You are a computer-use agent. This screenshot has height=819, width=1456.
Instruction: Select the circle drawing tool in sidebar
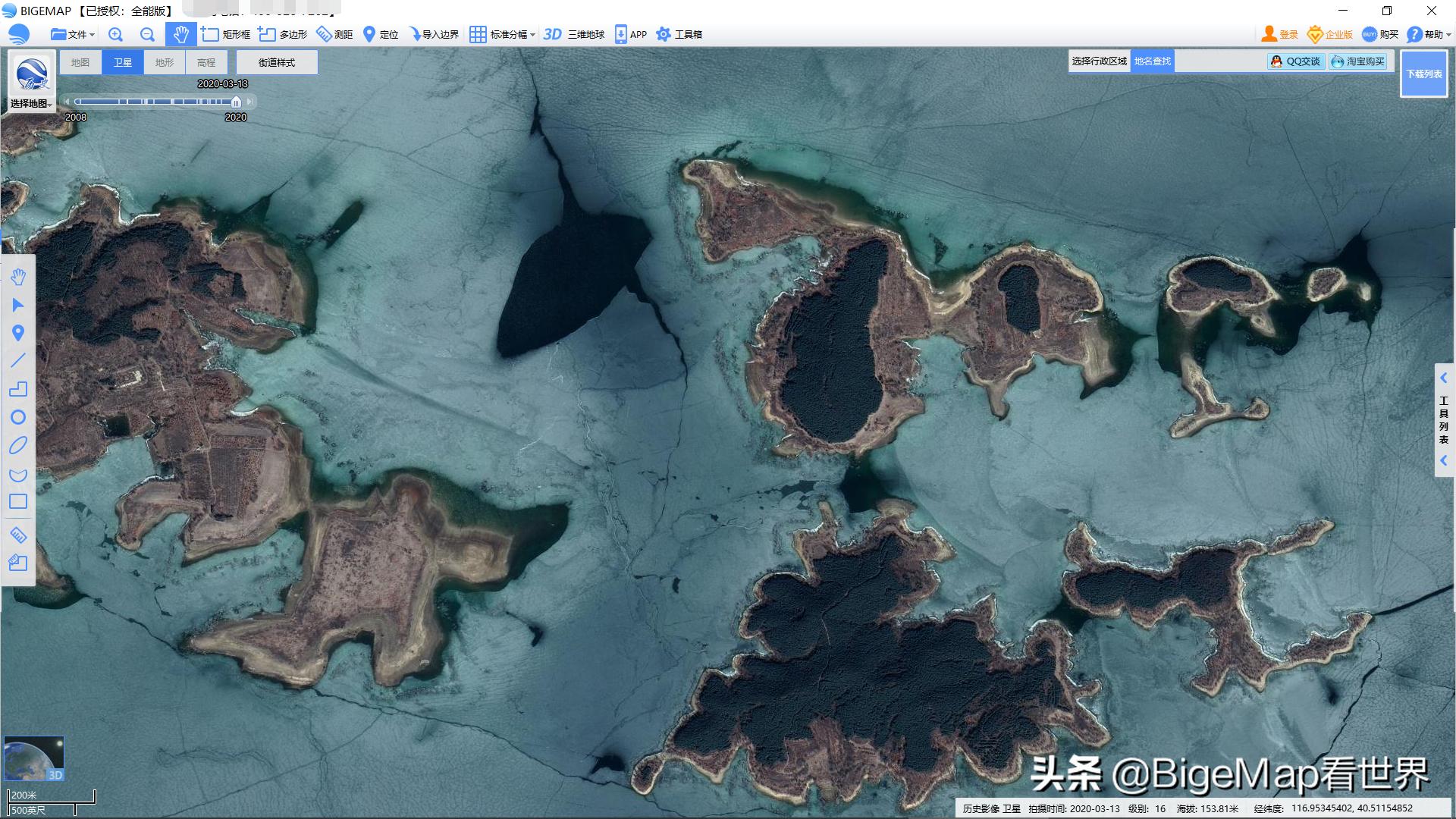(x=19, y=418)
